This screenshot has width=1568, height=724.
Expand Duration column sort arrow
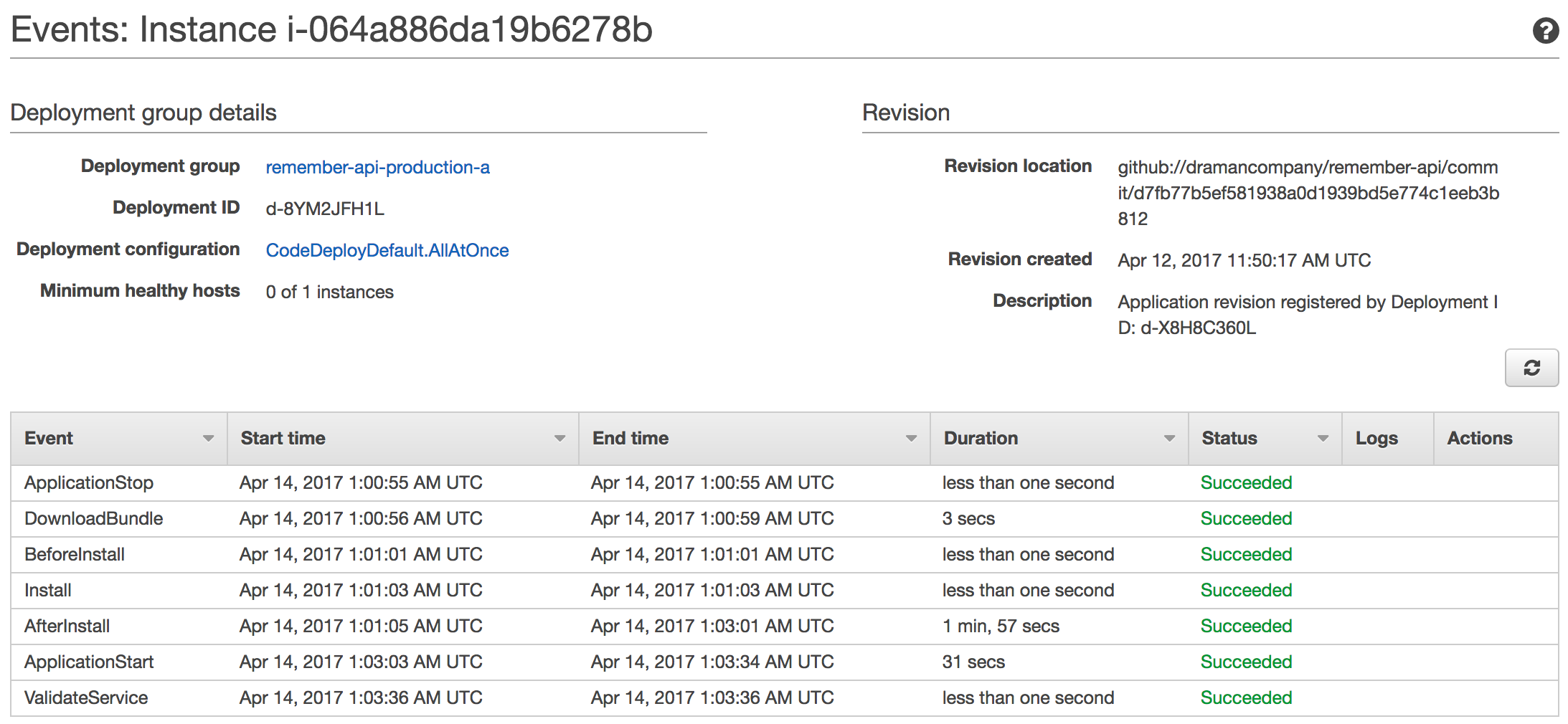[1169, 439]
